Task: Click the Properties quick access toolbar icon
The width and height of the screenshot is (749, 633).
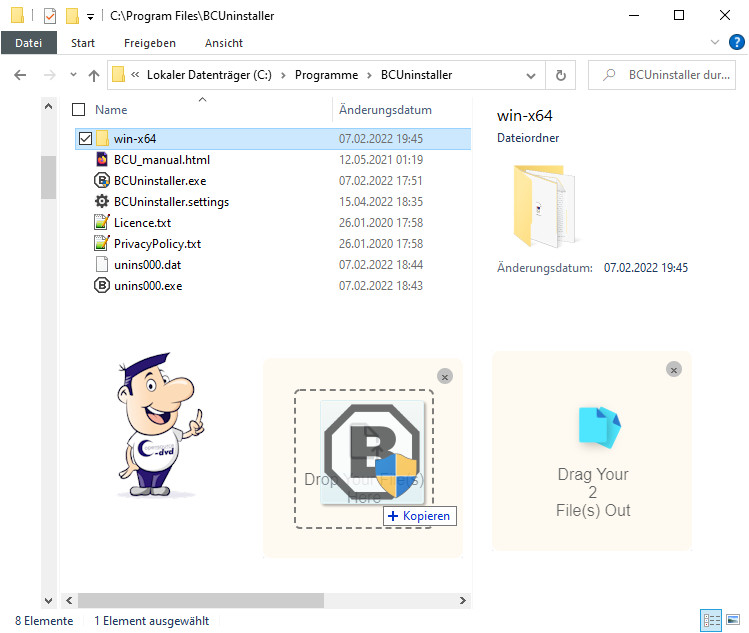Action: click(49, 16)
